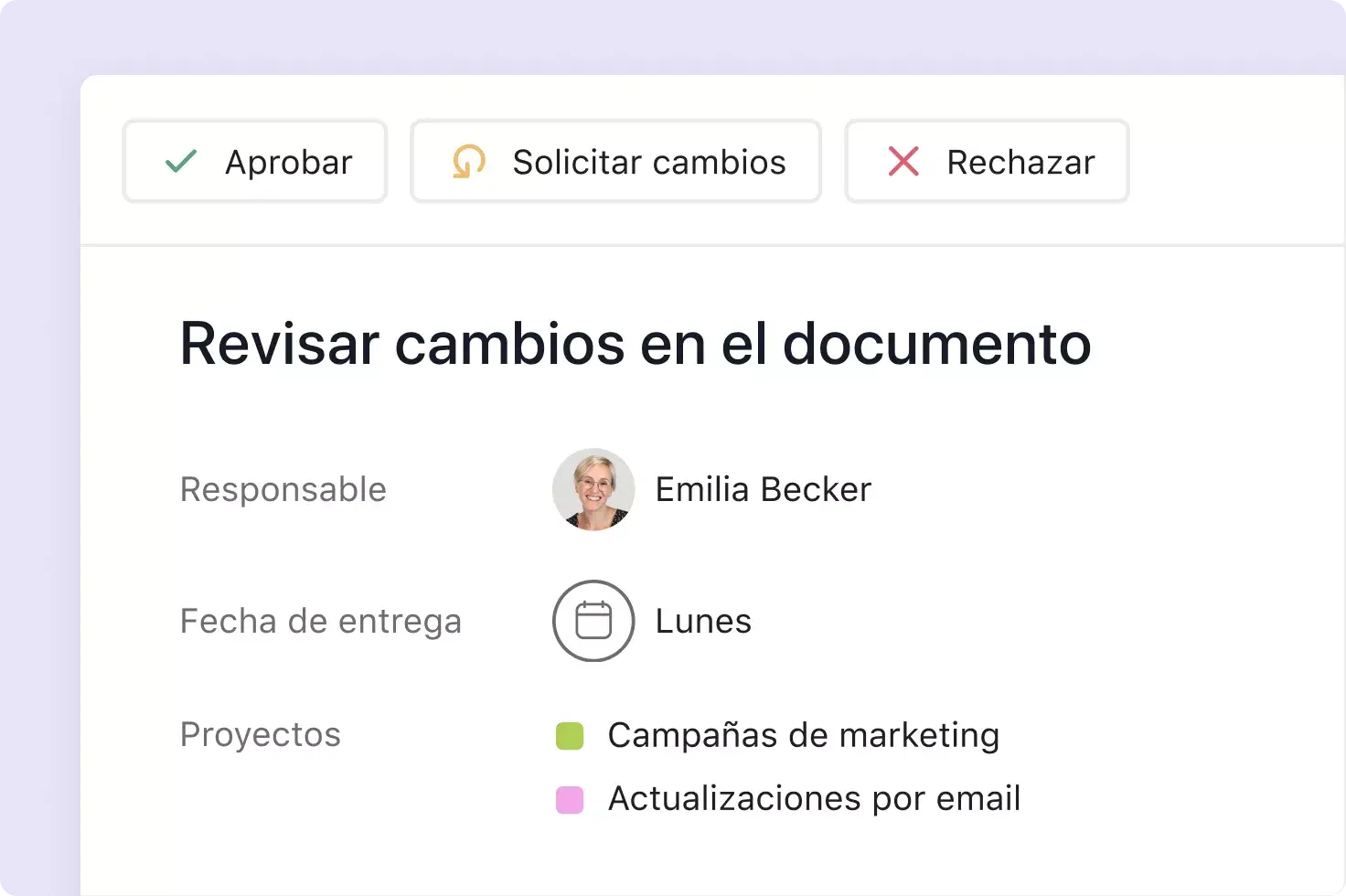The width and height of the screenshot is (1346, 896).
Task: Click the yellow undo arrow icon
Action: pyautogui.click(x=467, y=161)
